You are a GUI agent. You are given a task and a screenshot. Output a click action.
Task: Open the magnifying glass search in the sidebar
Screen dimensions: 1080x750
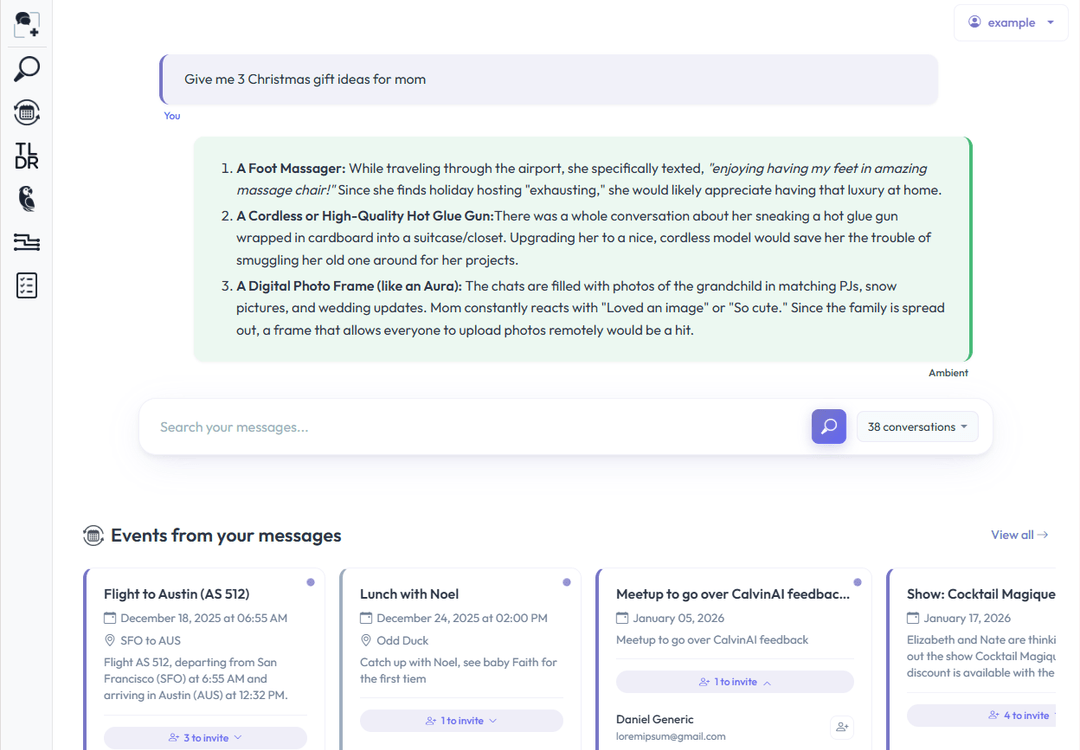pos(27,69)
